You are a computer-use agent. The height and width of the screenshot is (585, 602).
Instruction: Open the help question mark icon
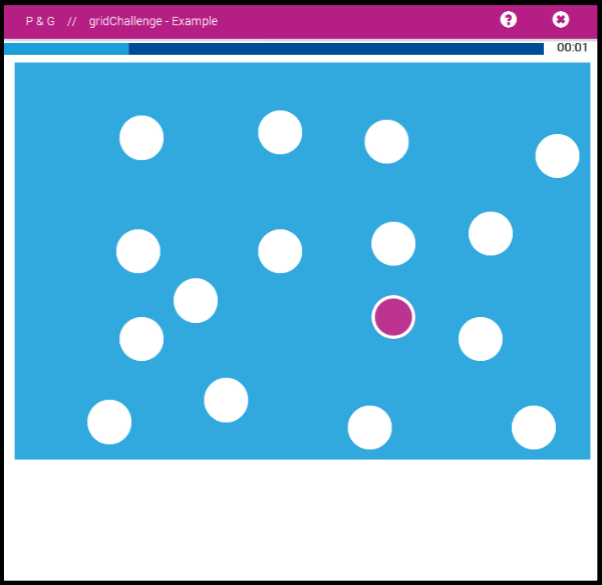click(x=508, y=20)
